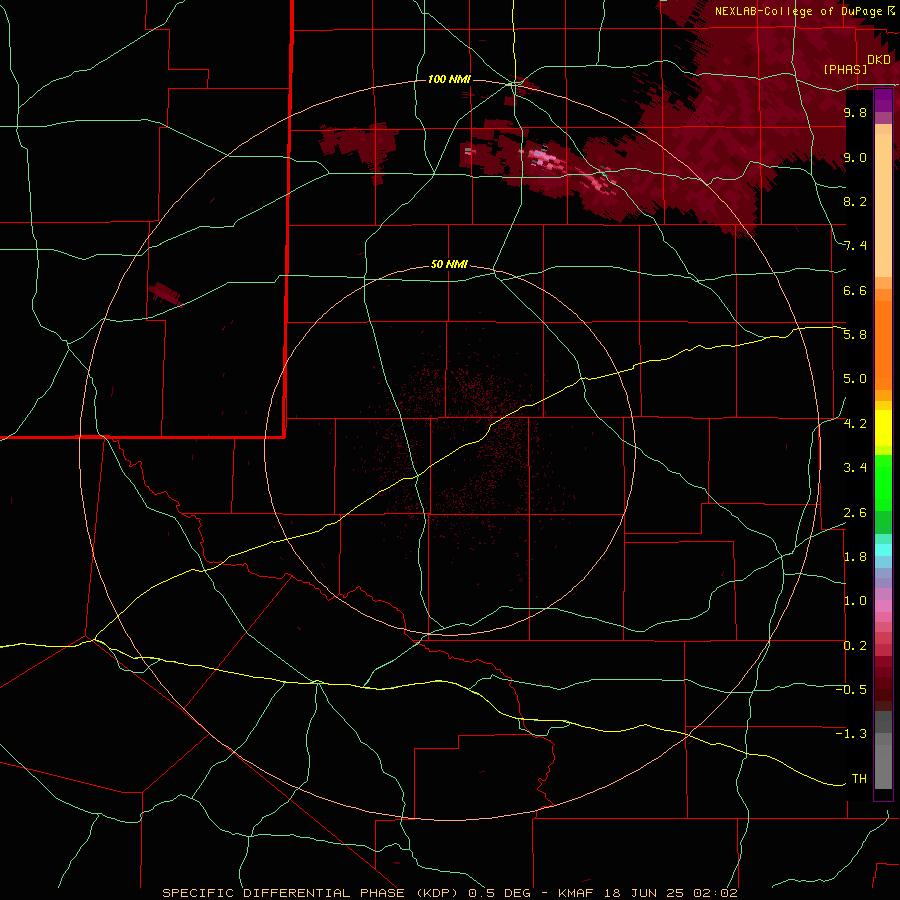Click the 0.2 scale value
Screen dimensions: 900x900
point(855,646)
